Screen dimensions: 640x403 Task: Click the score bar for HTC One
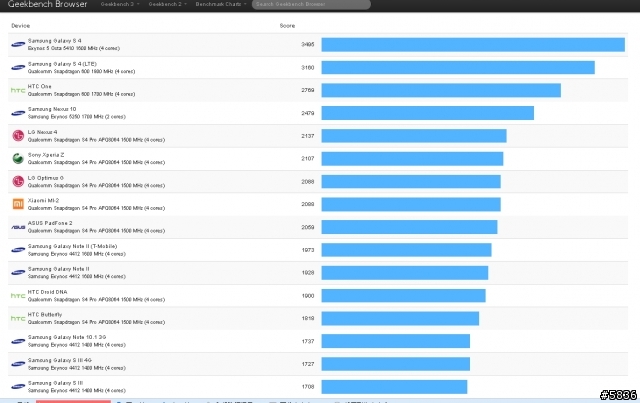click(x=441, y=90)
